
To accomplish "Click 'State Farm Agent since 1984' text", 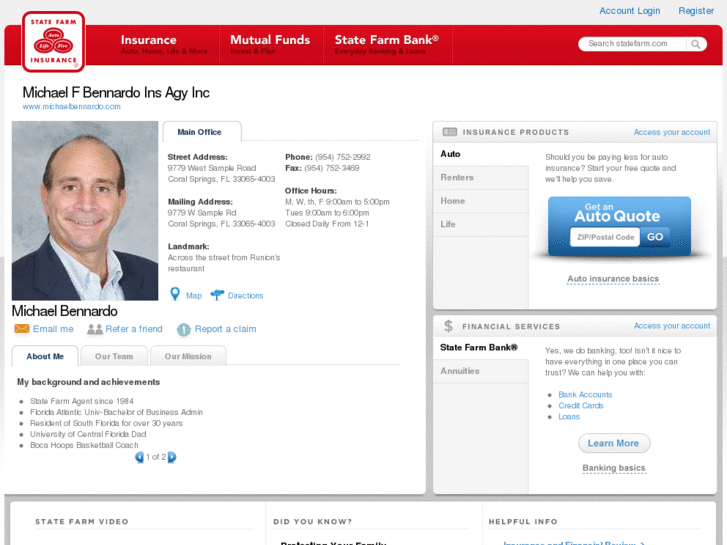I will (82, 401).
